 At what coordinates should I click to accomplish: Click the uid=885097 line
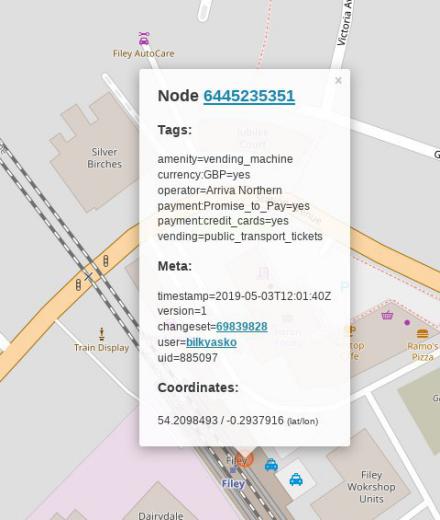pyautogui.click(x=187, y=358)
